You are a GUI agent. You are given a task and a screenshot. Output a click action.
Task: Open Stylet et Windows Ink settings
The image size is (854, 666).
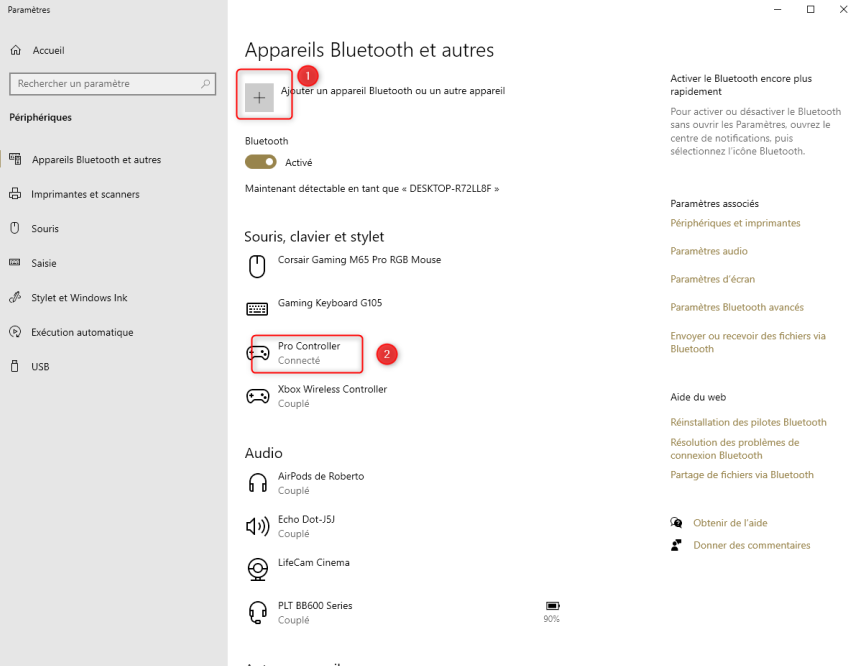coord(79,298)
